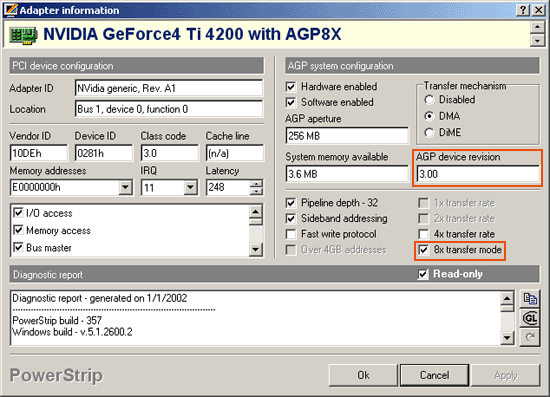Decrease Latency value with down arrow
550x397 pixels.
pyautogui.click(x=256, y=191)
